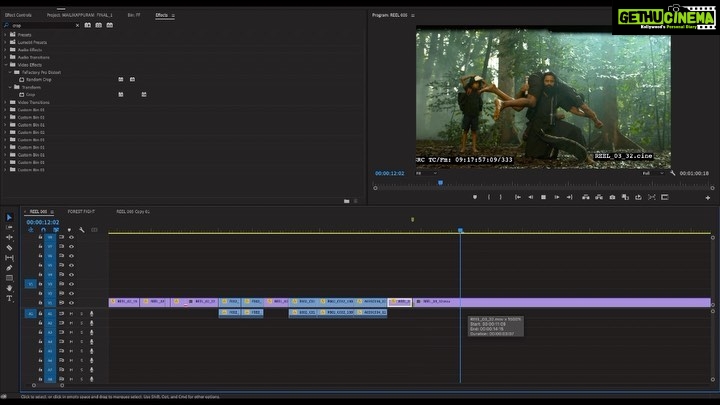This screenshot has height=405, width=720.
Task: Toggle sync lock for V1 track
Action: [62, 303]
